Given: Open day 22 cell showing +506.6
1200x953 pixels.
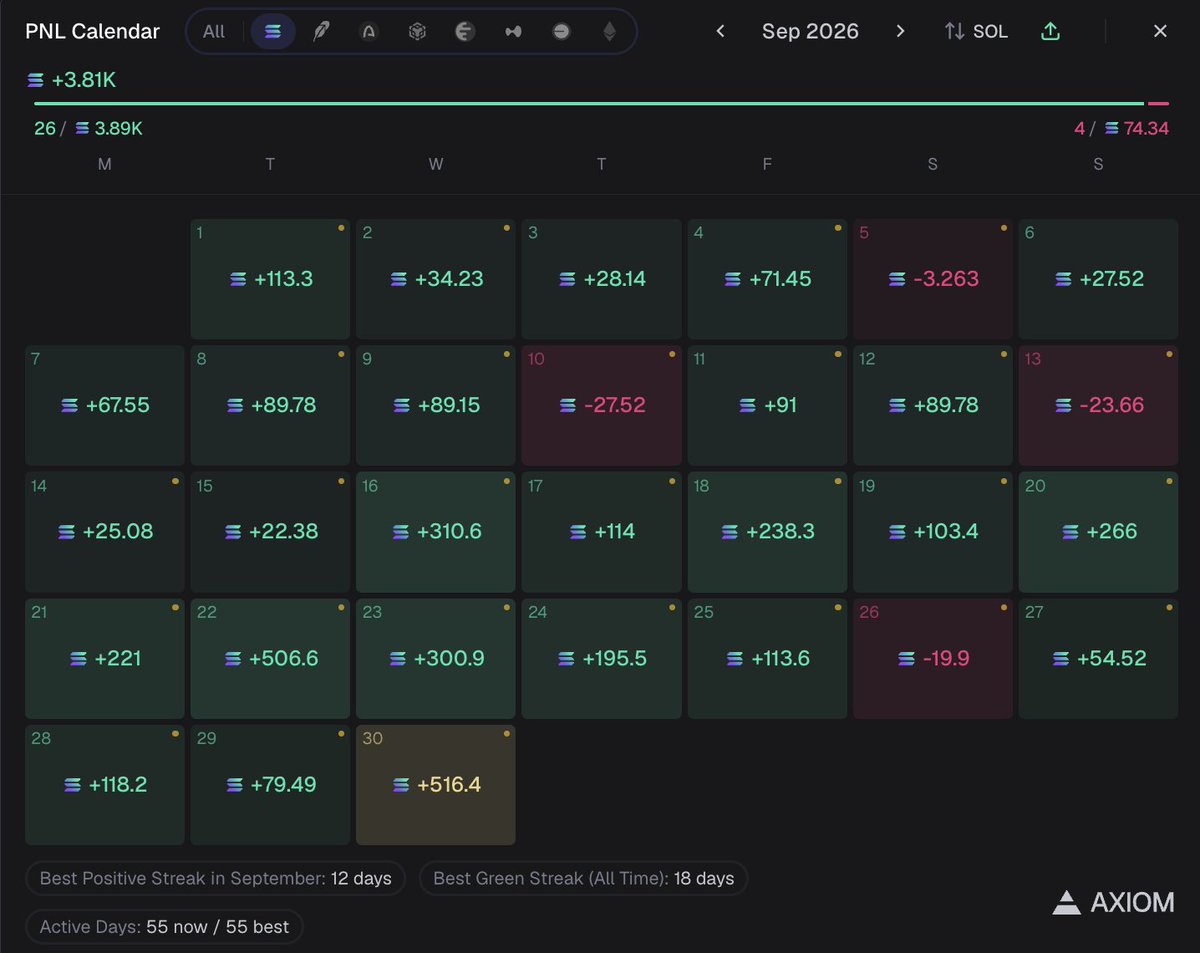Looking at the screenshot, I should point(270,658).
